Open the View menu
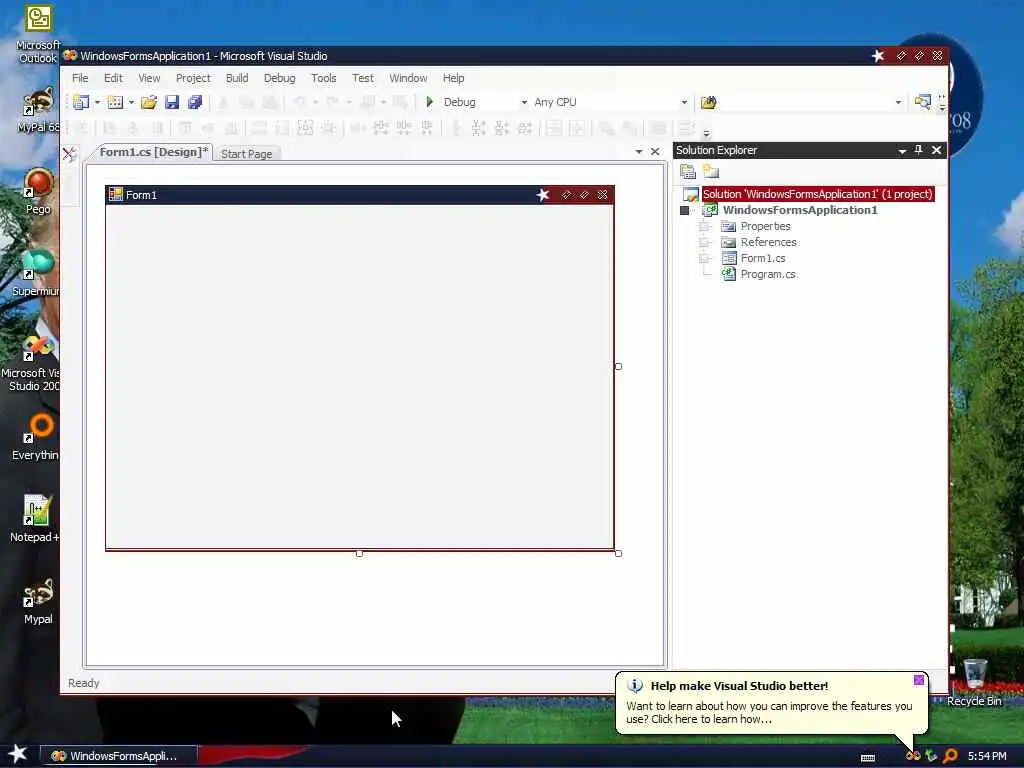 (x=149, y=78)
